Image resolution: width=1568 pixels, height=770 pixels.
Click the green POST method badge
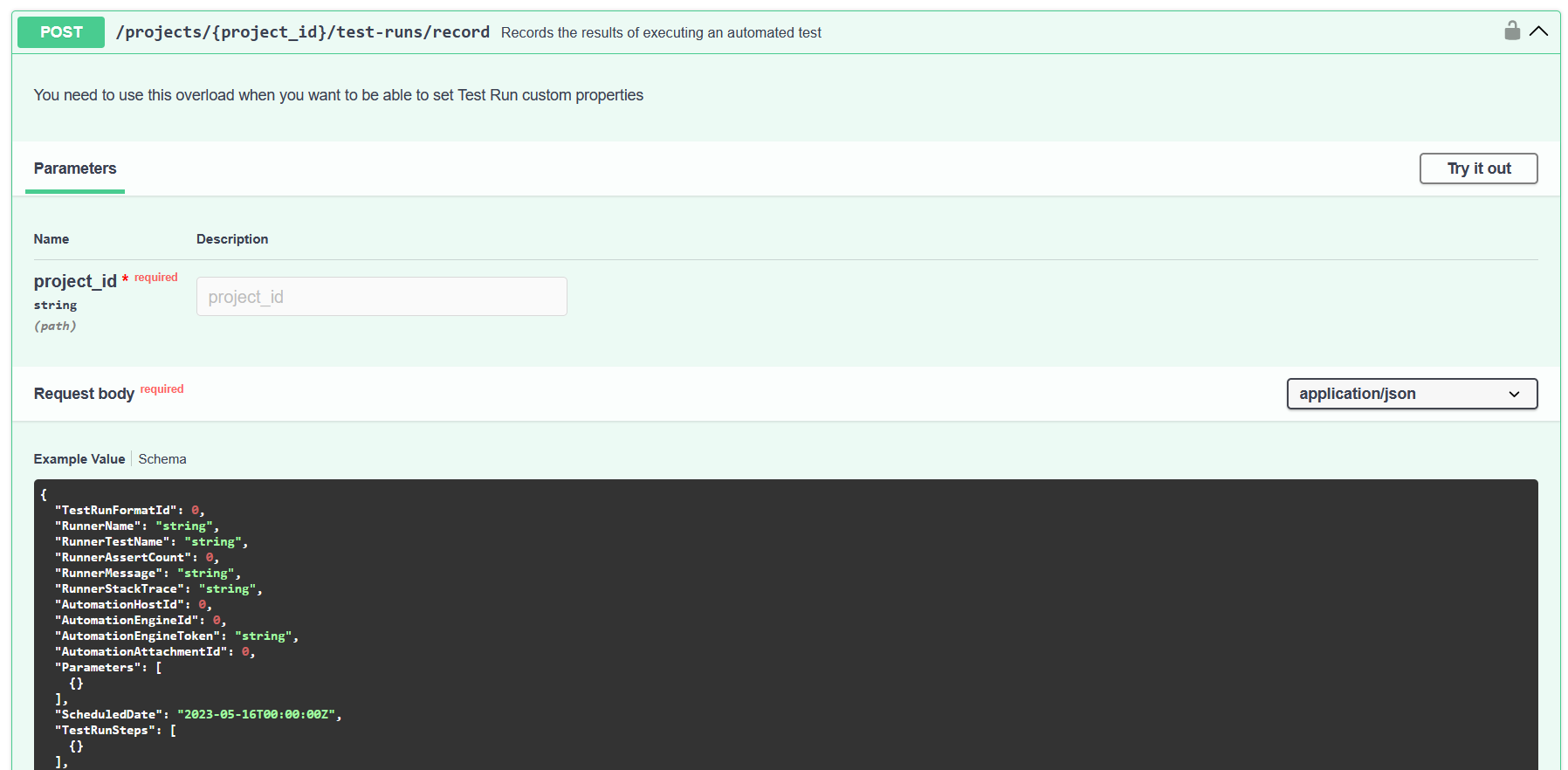61,32
